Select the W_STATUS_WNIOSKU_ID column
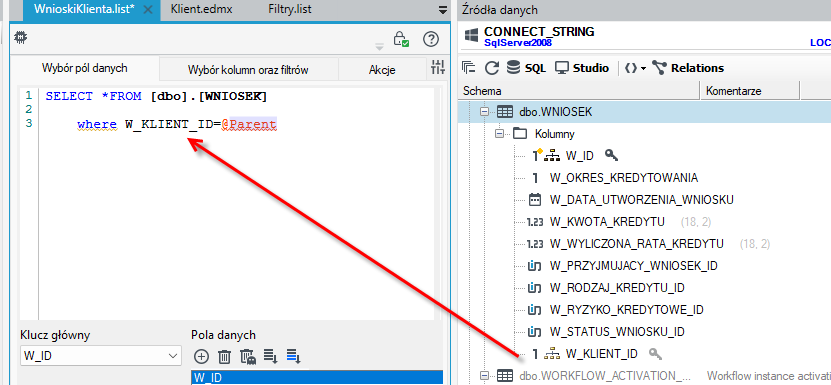The height and width of the screenshot is (385, 831). [617, 332]
